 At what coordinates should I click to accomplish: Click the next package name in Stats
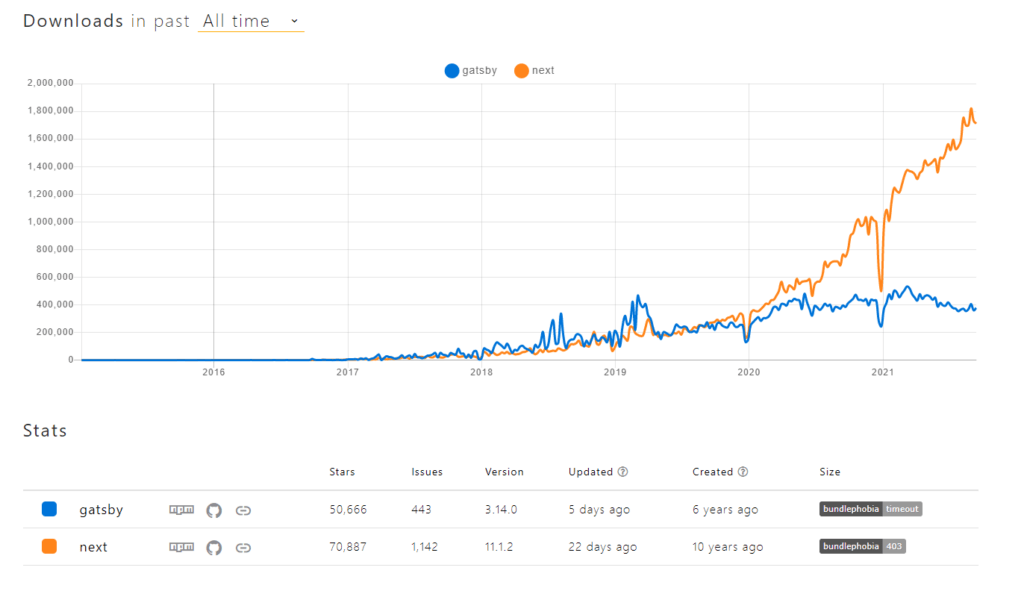pos(93,547)
